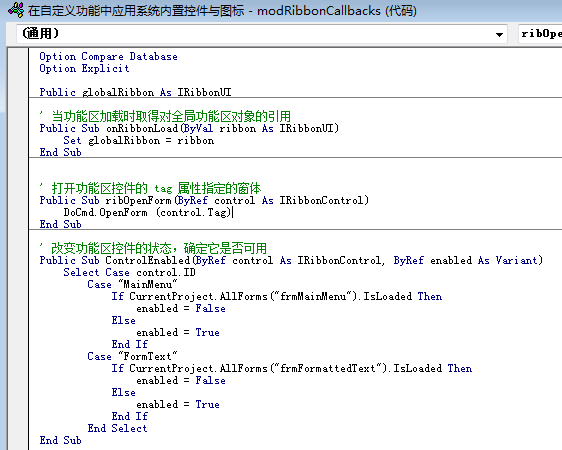Screen dimensions: 562x450
Task: Place cursor in the Option Compare Database line
Action: click(x=108, y=57)
